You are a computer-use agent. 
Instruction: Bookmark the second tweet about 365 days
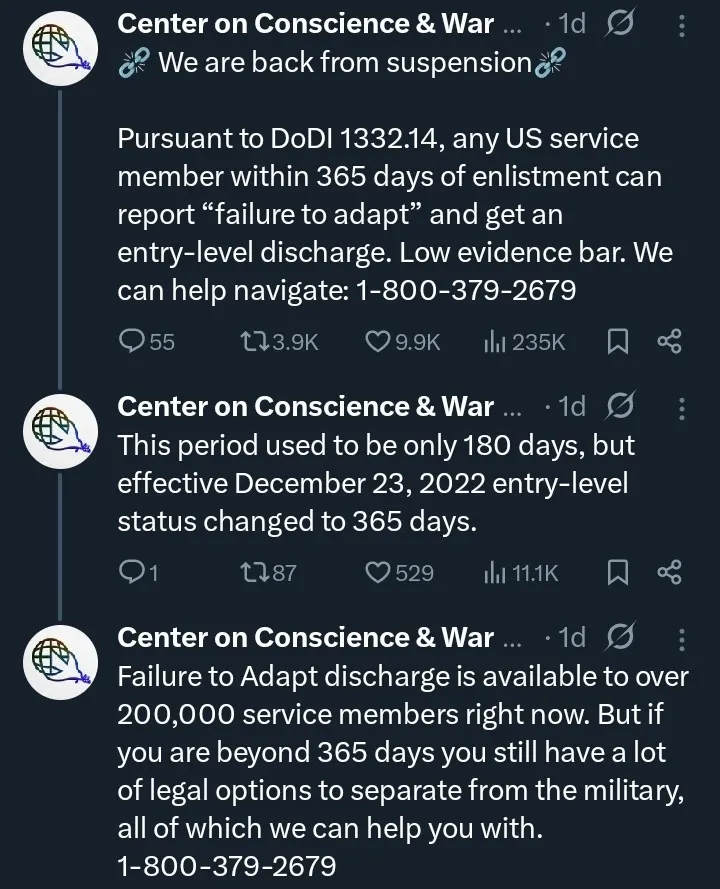pyautogui.click(x=618, y=572)
